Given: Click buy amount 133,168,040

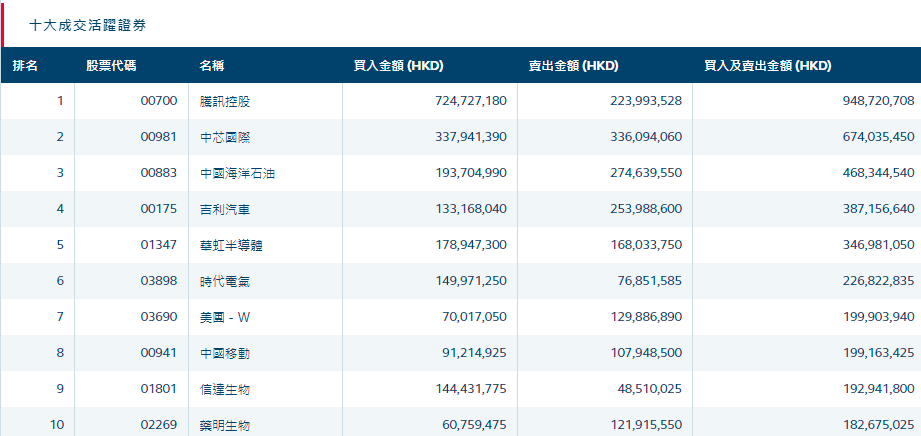Looking at the screenshot, I should click(x=471, y=209).
